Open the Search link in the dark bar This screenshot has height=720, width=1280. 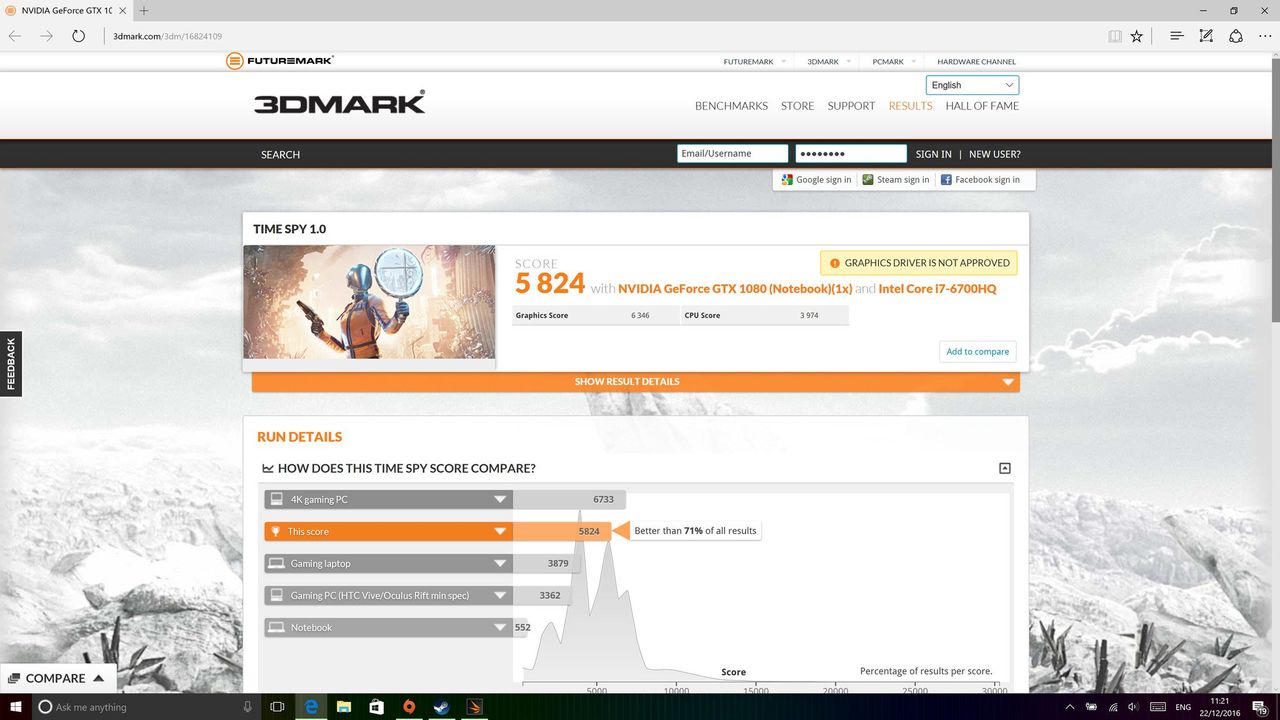[x=281, y=154]
